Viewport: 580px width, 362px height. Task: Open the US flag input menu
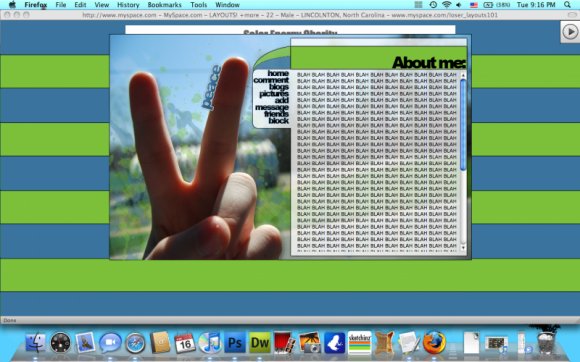pyautogui.click(x=473, y=5)
